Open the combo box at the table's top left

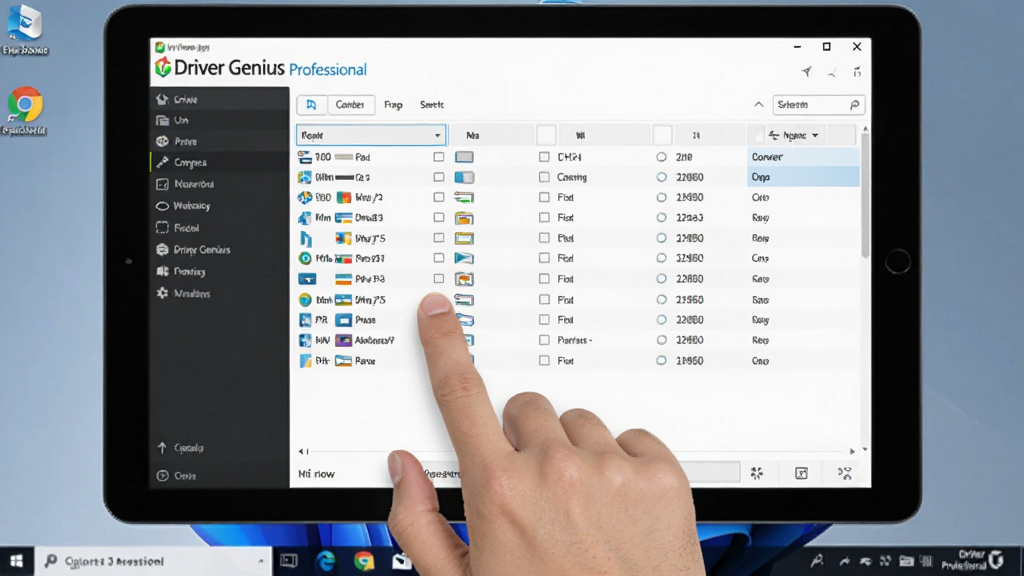coord(371,135)
